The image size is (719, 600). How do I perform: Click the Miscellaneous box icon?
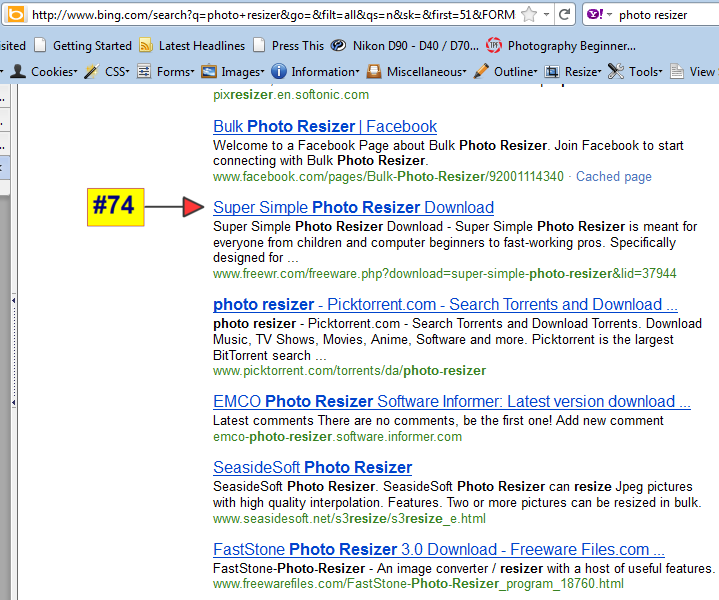click(x=374, y=72)
